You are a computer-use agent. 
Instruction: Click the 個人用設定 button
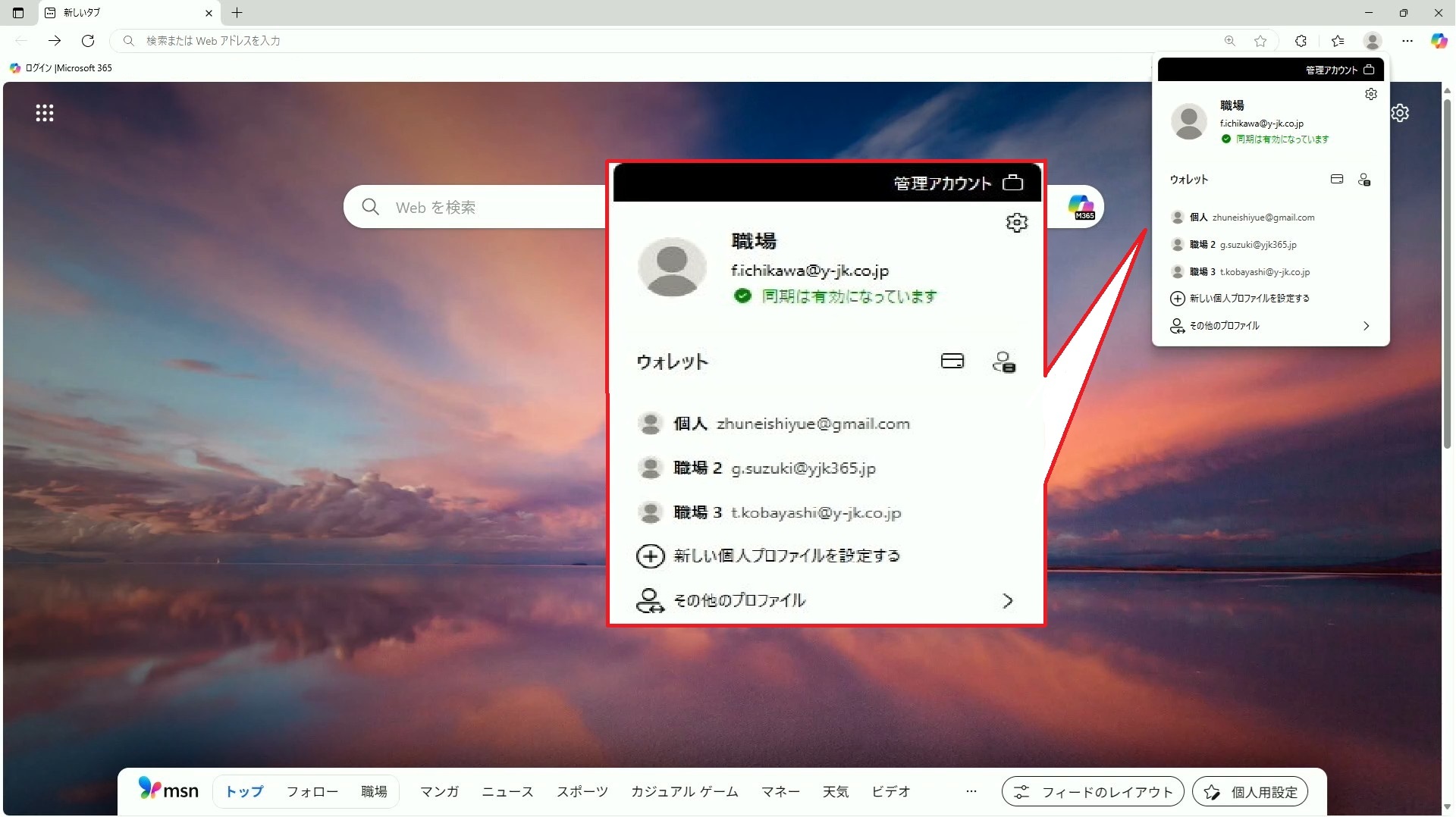click(1250, 792)
